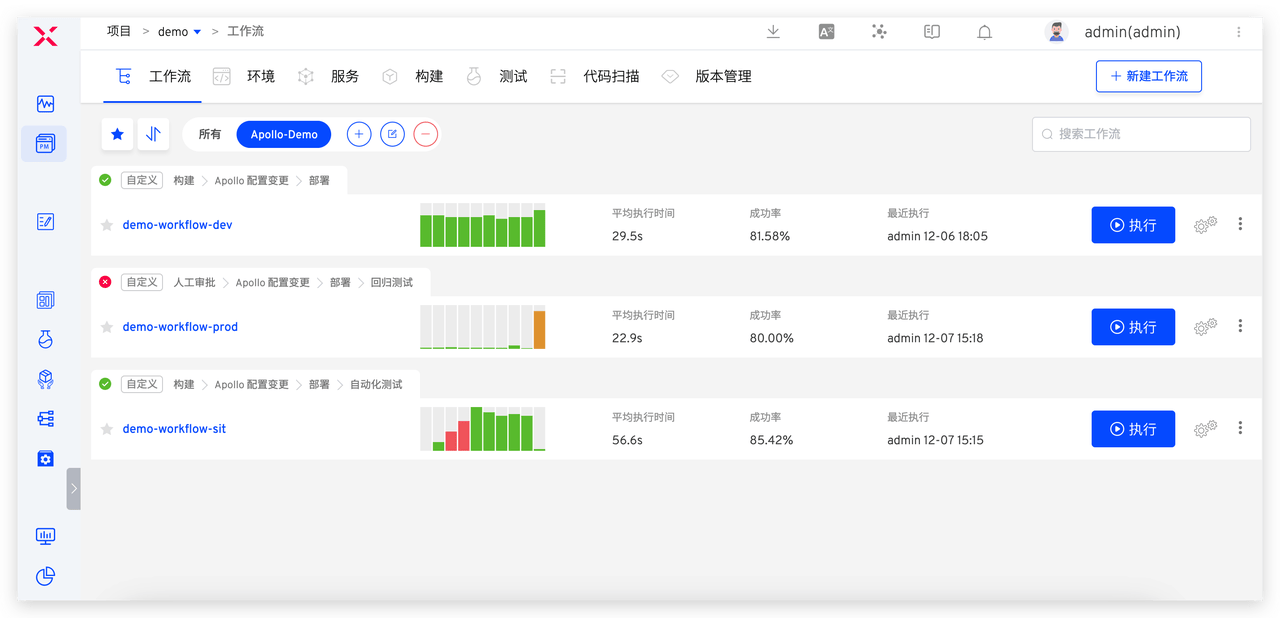Screen dimensions: 1280x618
Task: Open the notifications bell icon
Action: click(984, 31)
